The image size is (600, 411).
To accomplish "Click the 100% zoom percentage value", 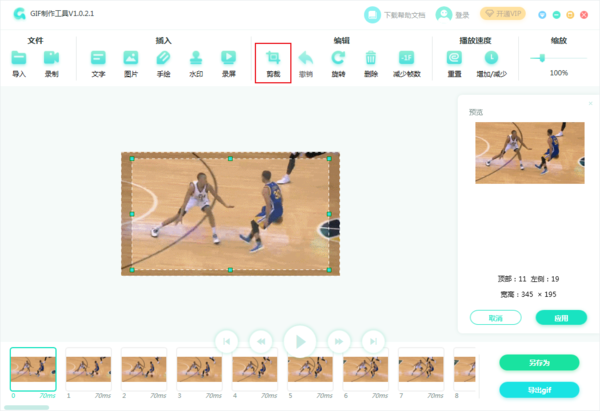I will pos(559,73).
